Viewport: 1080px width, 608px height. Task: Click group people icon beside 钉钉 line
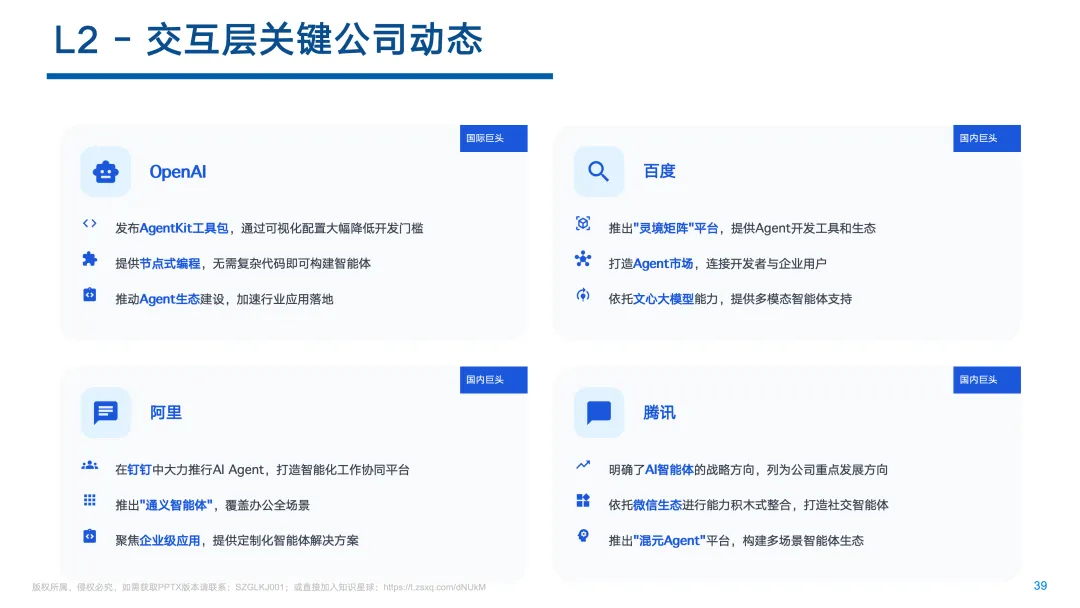click(90, 465)
